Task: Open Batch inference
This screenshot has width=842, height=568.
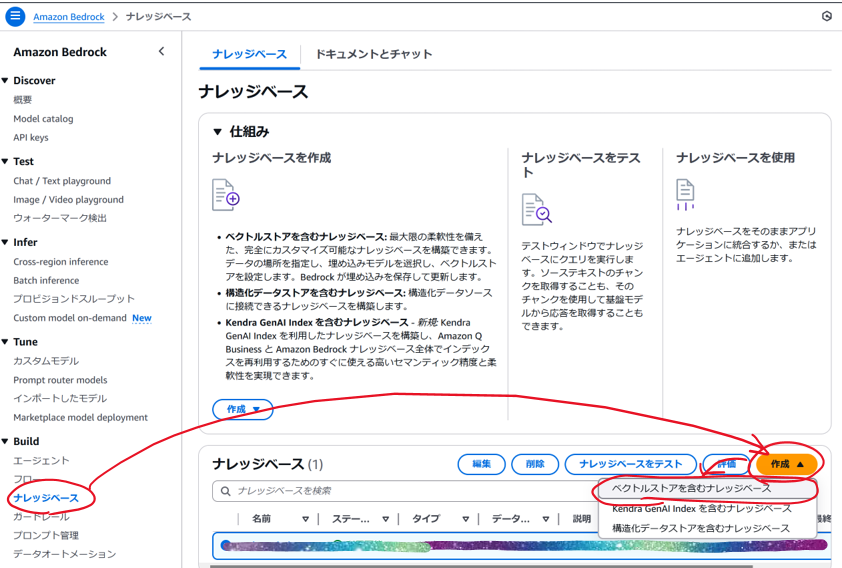Action: pos(46,281)
